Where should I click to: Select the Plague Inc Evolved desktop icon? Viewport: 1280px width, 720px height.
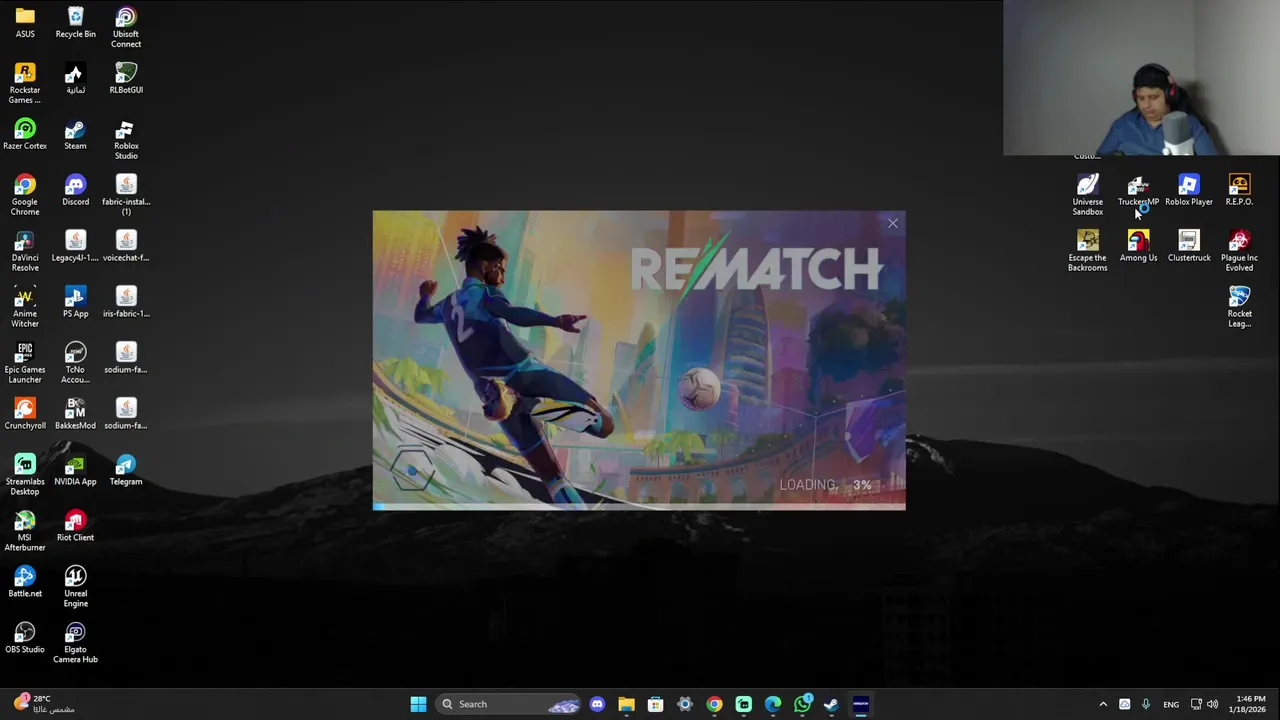tap(1239, 251)
